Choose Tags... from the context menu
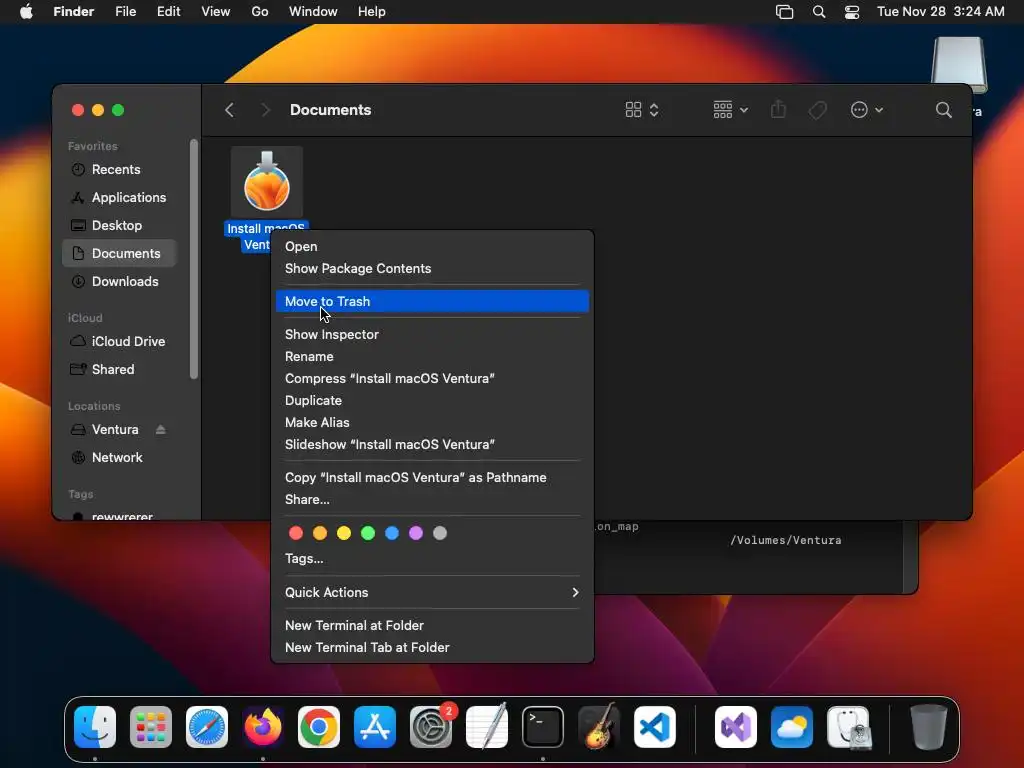 point(432,559)
